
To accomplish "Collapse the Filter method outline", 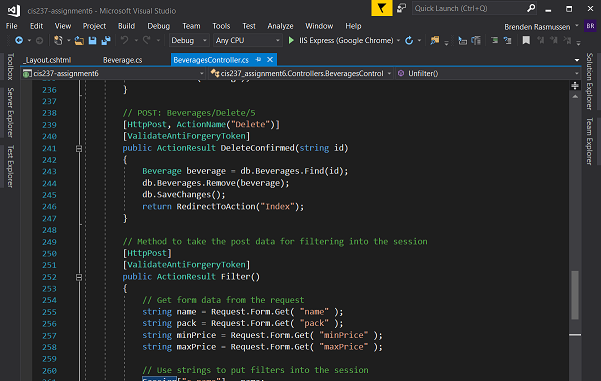I will 79,277.
